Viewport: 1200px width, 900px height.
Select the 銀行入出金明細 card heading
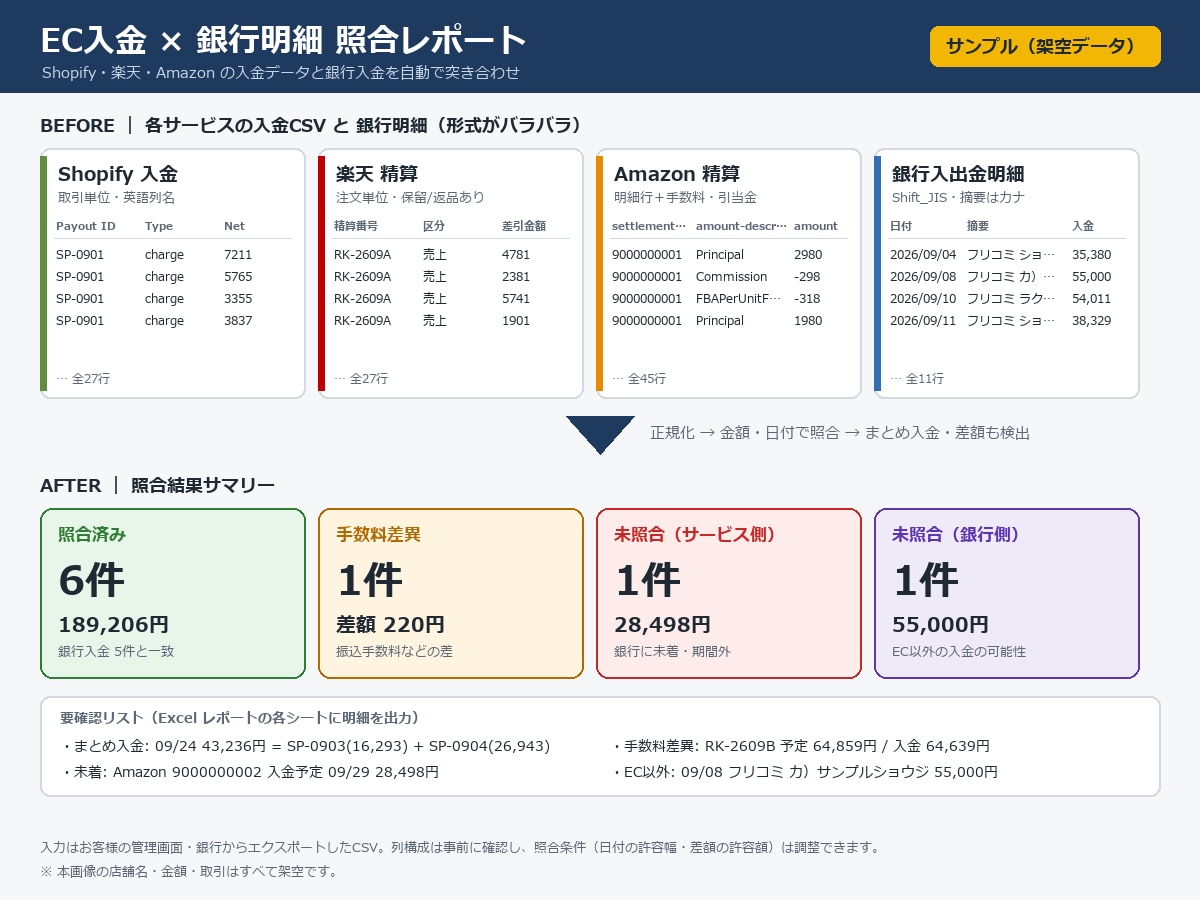(958, 174)
